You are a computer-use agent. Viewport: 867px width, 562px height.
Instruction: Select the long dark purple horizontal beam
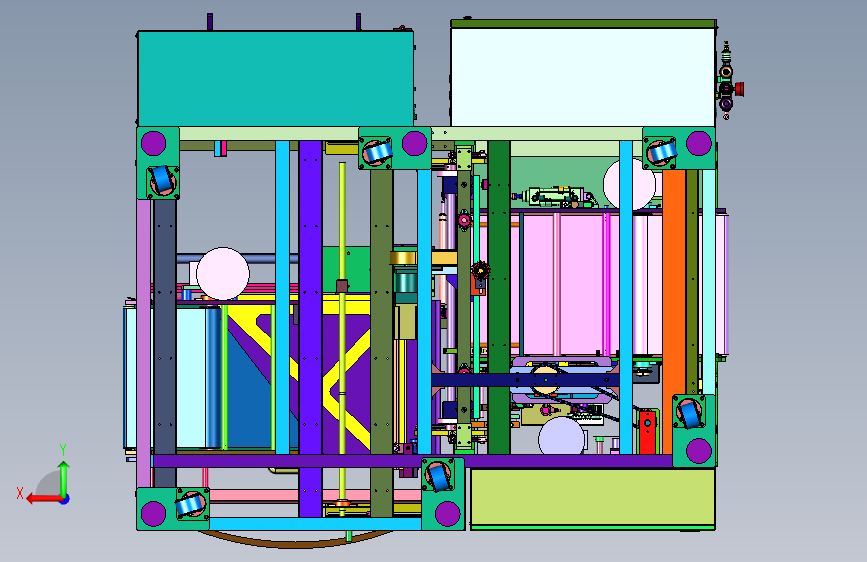[412, 461]
